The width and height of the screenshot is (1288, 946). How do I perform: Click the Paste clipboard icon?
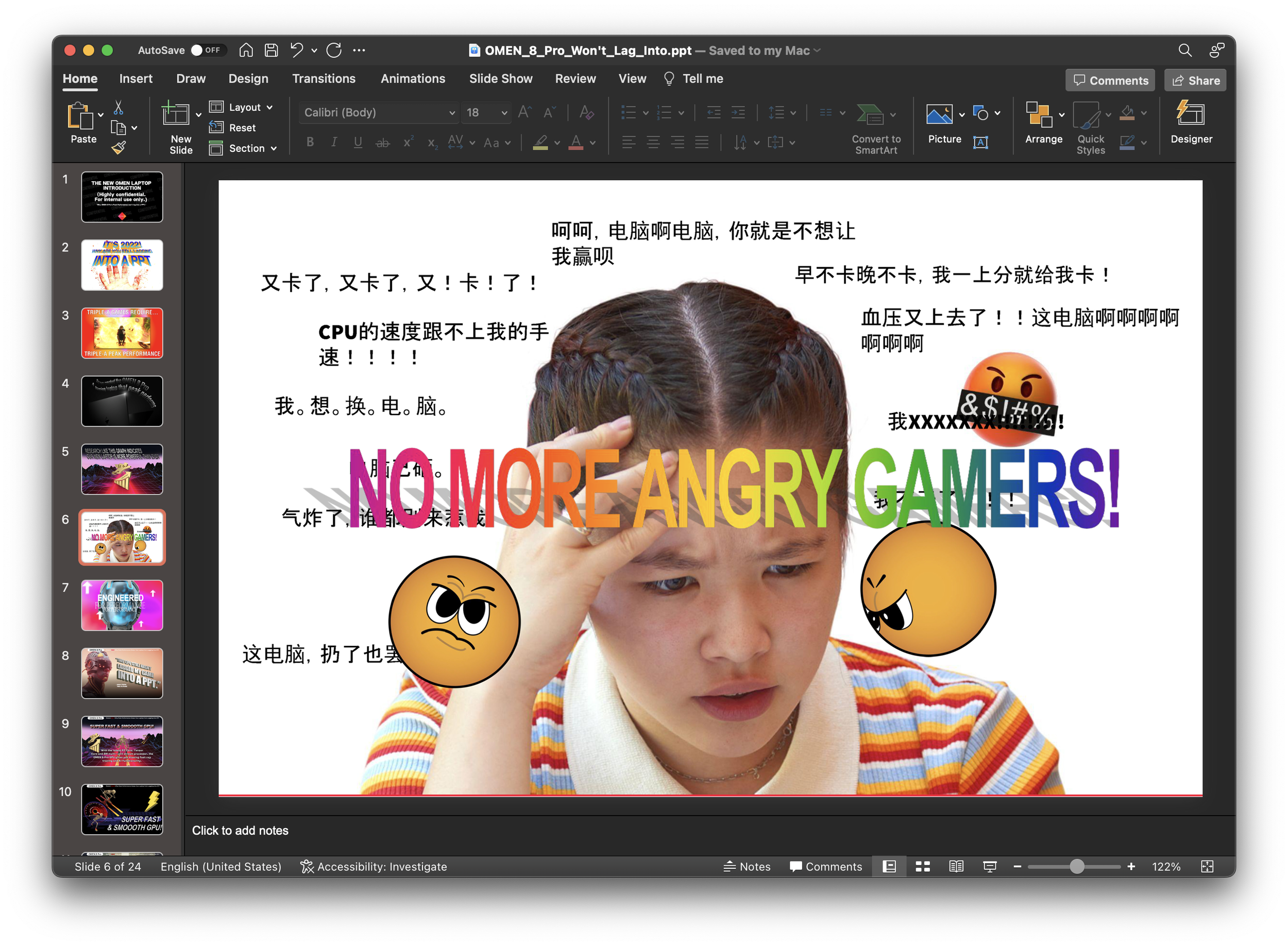pyautogui.click(x=80, y=116)
